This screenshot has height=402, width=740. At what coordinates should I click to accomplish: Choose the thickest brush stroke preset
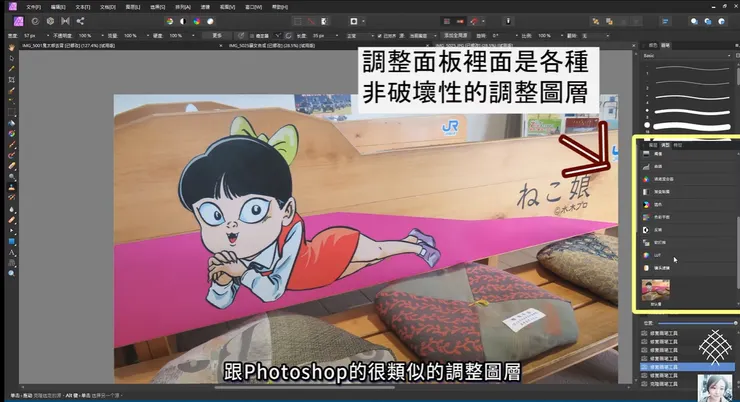pyautogui.click(x=692, y=126)
